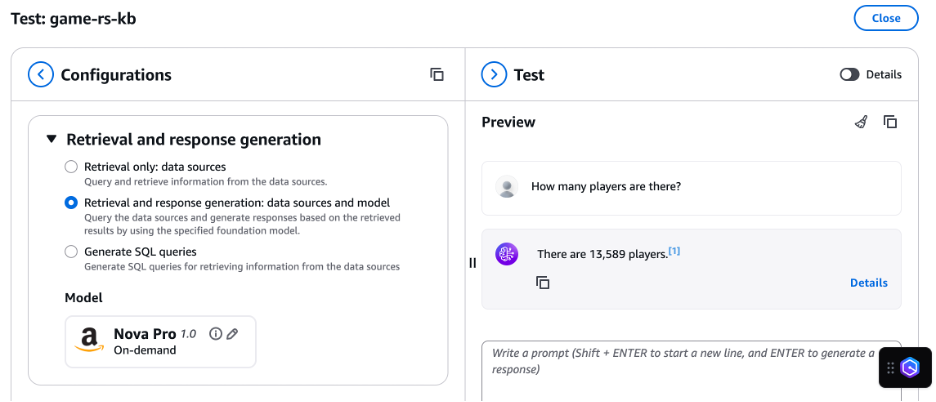936x402 pixels.
Task: Open the Details link in the response
Action: coord(869,283)
